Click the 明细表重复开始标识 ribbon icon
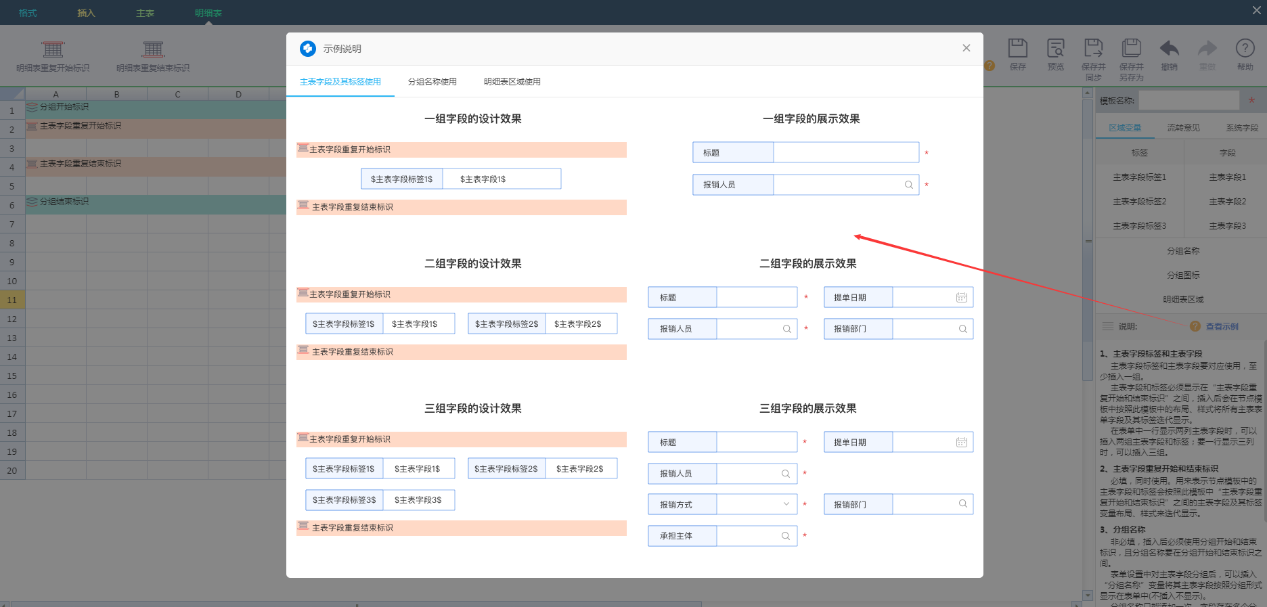1267x607 pixels. [53, 50]
